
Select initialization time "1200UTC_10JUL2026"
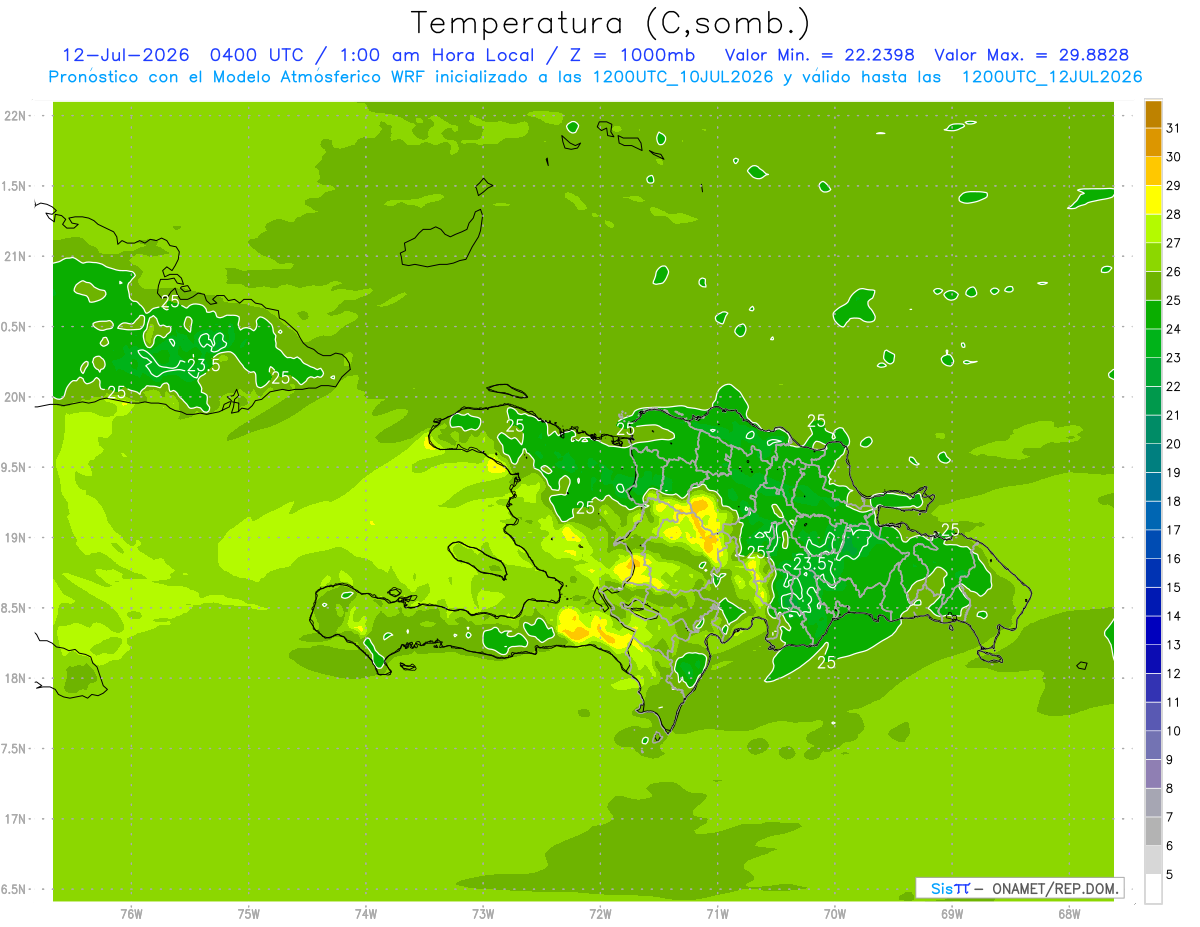click(x=683, y=77)
